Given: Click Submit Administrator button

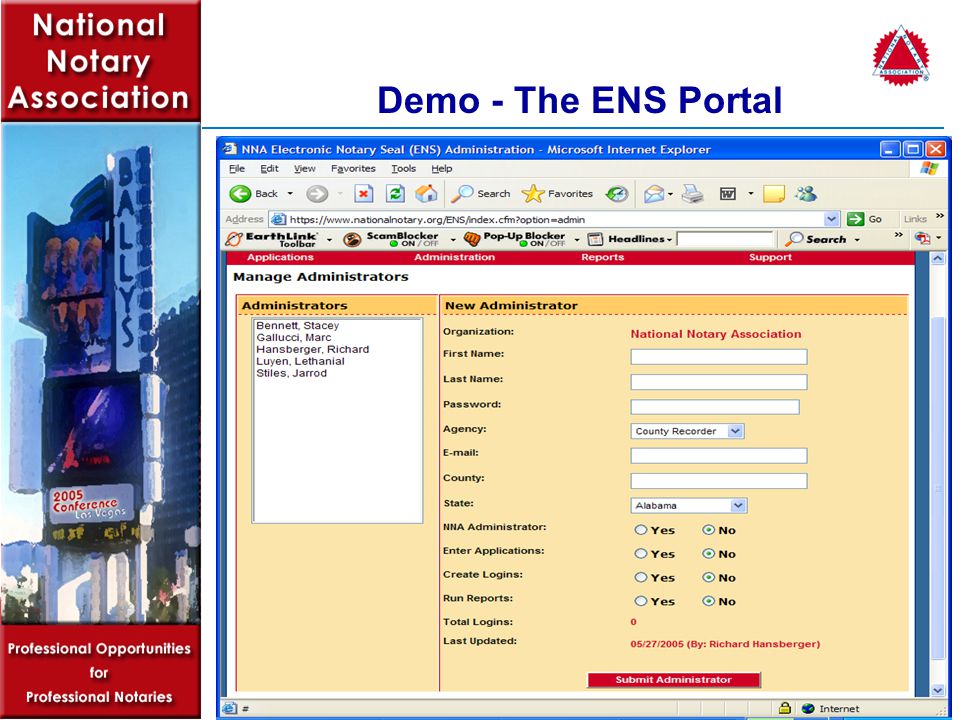Looking at the screenshot, I should (x=673, y=680).
